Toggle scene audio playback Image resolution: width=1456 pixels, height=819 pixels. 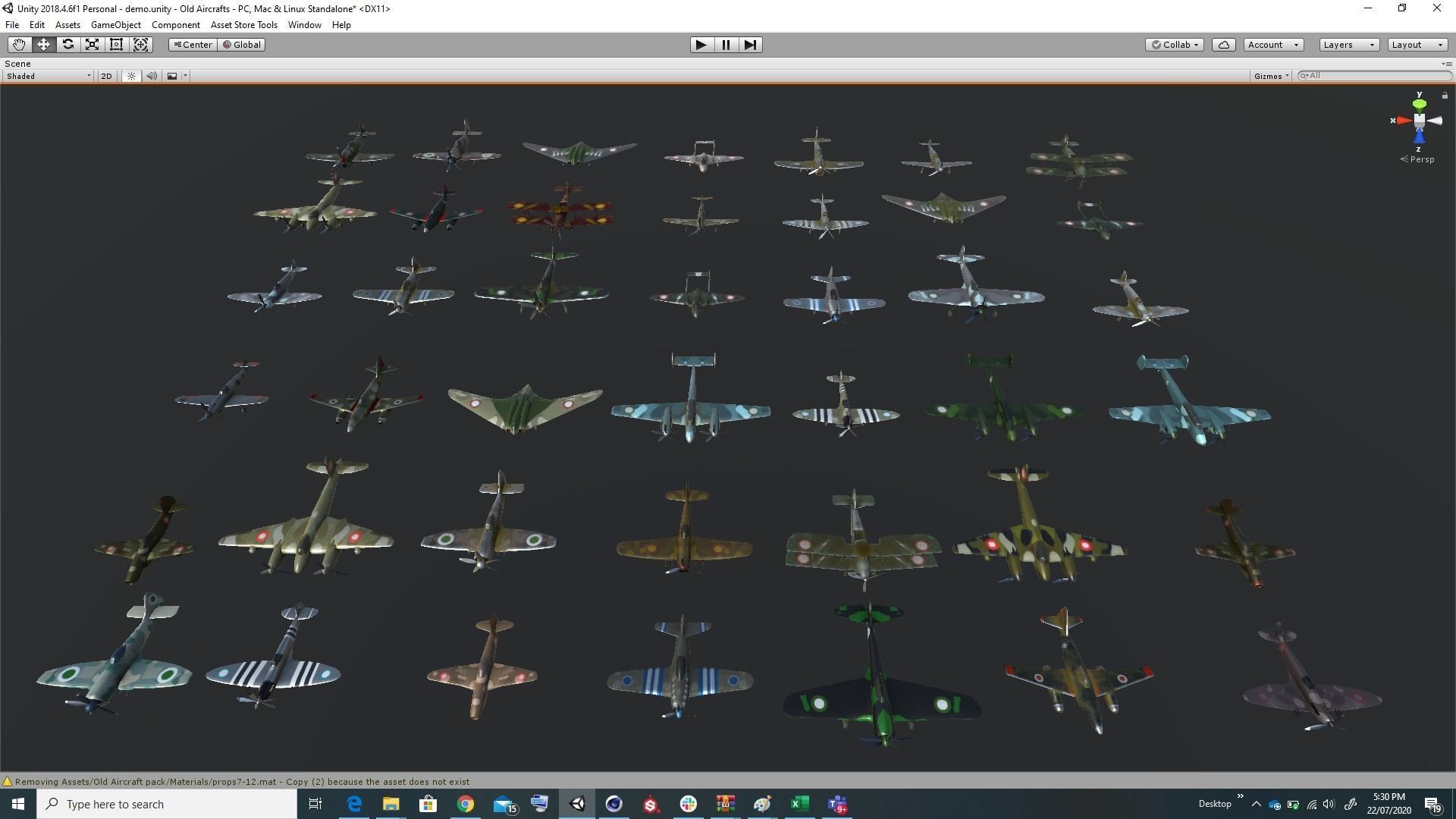(x=152, y=76)
